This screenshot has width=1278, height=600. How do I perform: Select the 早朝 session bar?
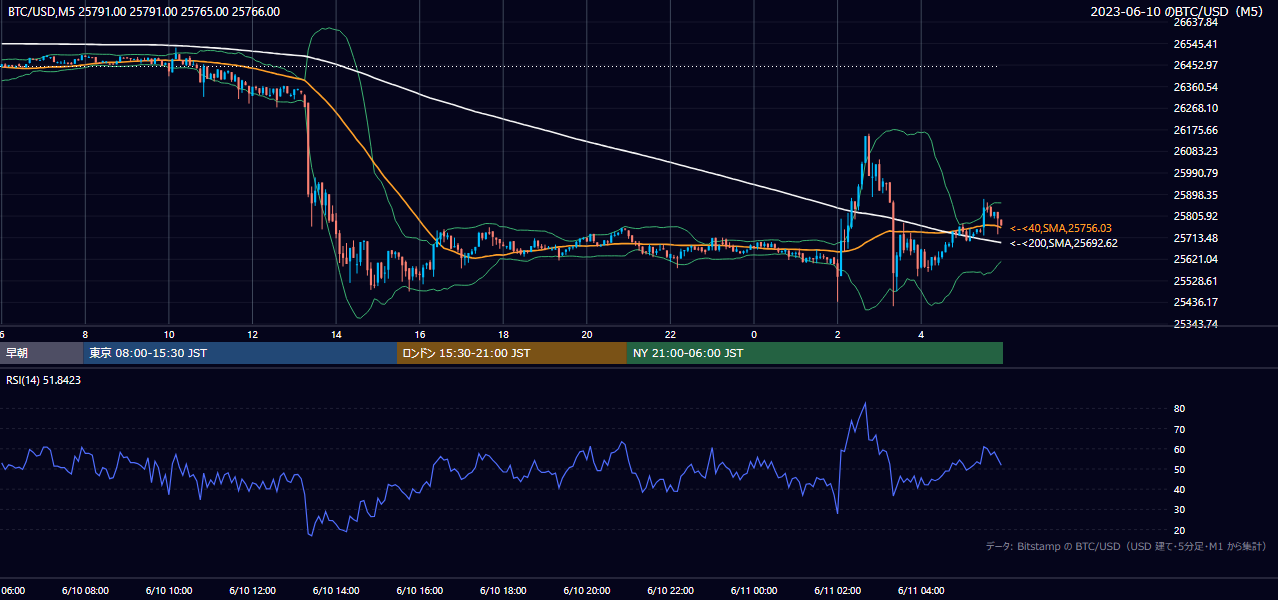[x=42, y=353]
